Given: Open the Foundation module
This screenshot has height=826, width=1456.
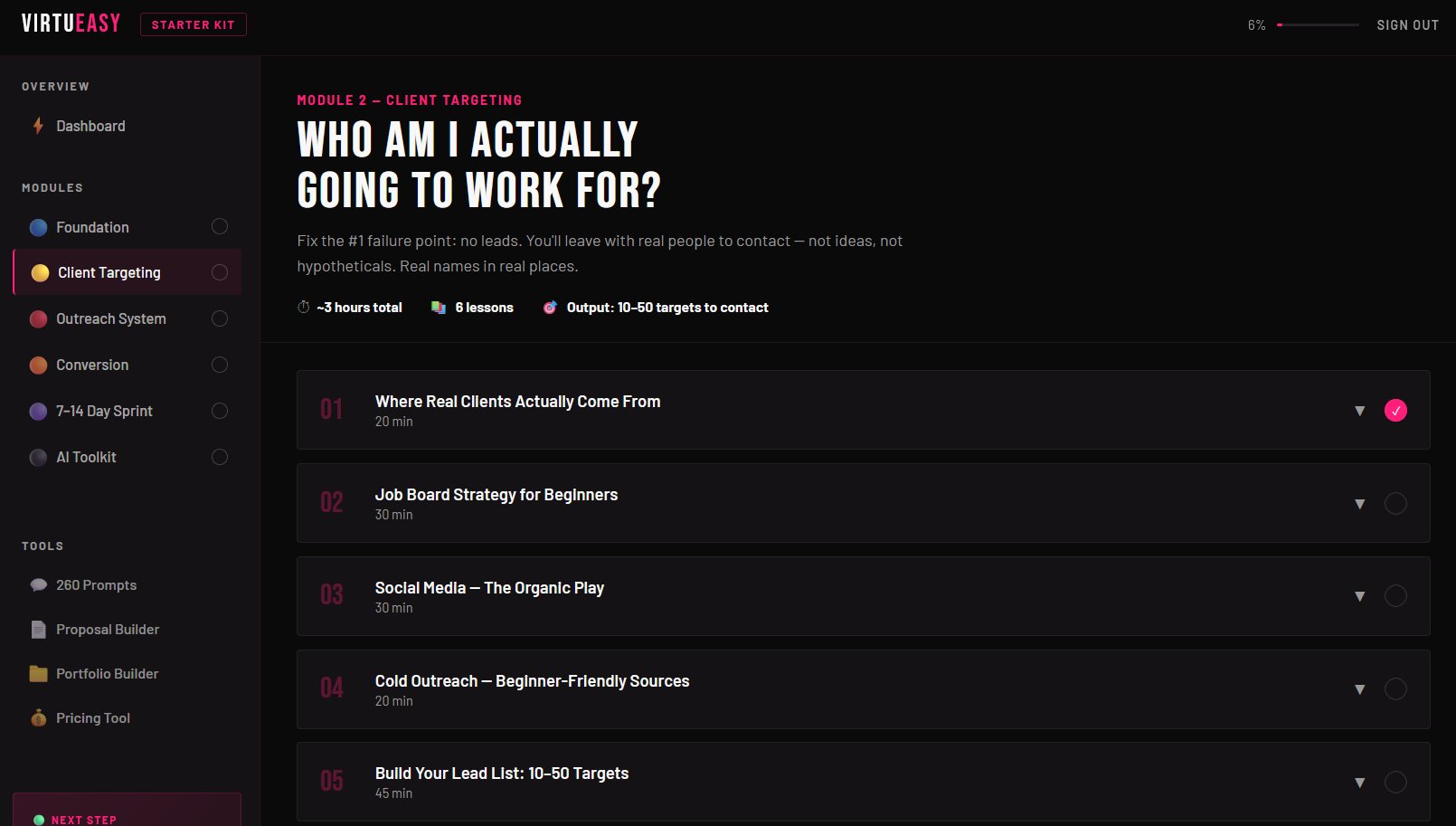Looking at the screenshot, I should [x=128, y=227].
